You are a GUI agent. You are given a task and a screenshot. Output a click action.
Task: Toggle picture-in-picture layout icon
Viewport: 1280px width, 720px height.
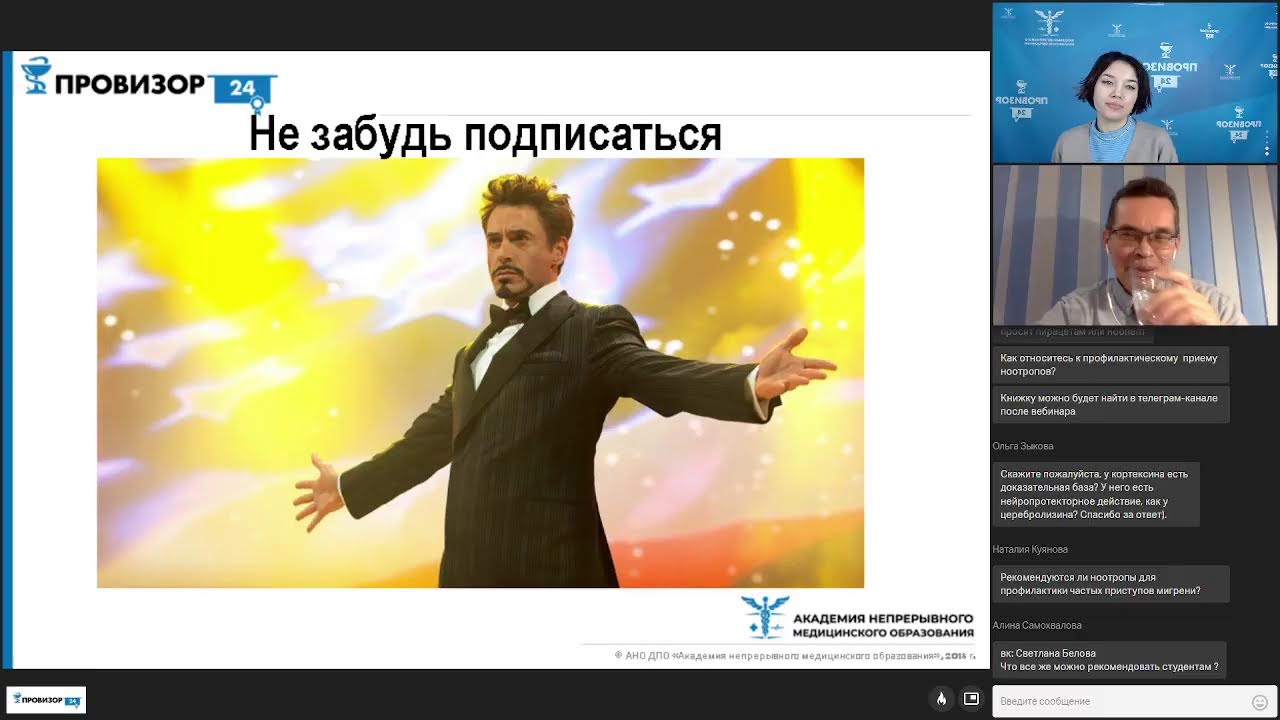(x=971, y=699)
